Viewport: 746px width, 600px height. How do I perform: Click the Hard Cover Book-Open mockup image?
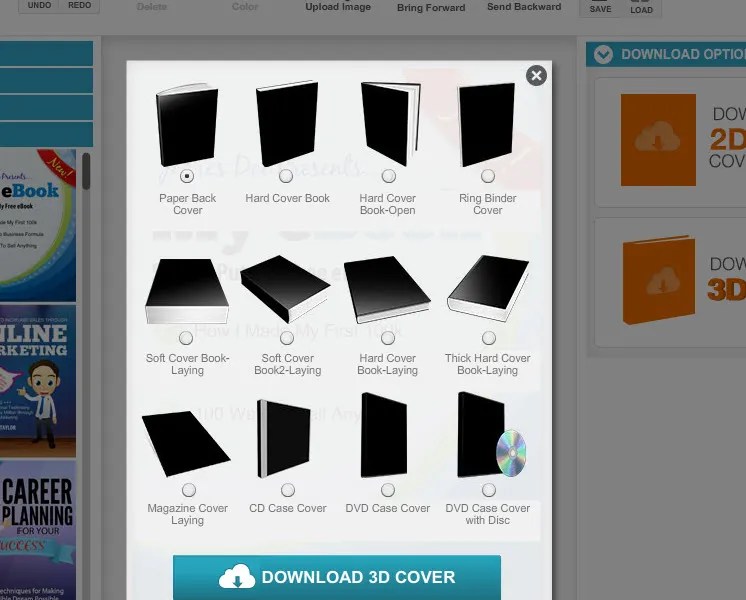(391, 124)
